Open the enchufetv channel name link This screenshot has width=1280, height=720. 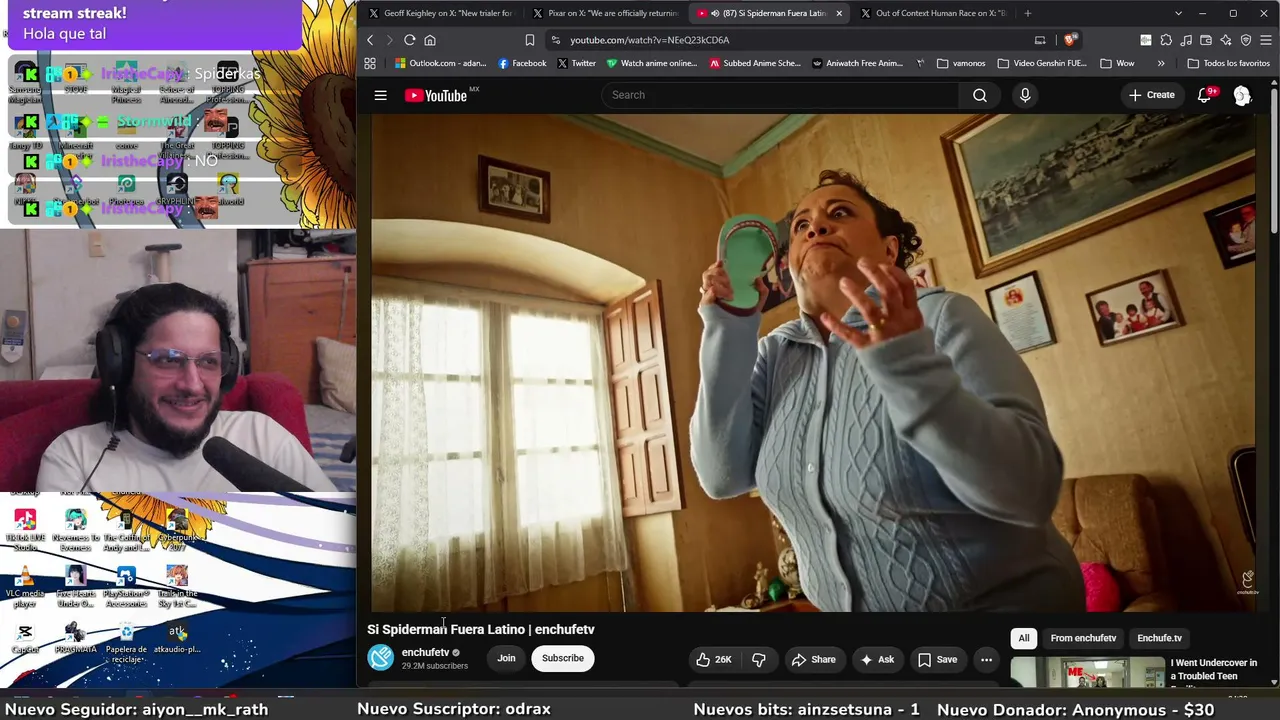[425, 652]
